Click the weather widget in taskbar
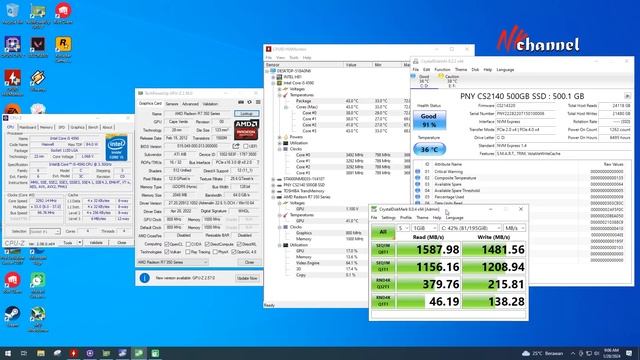Image resolution: width=640 pixels, height=360 pixels. [542, 353]
